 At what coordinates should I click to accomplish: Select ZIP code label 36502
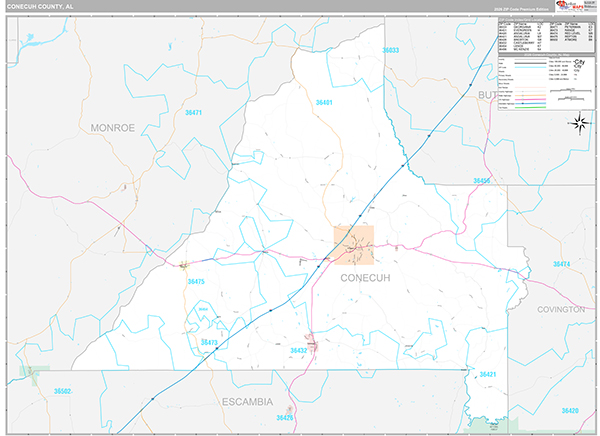click(62, 391)
